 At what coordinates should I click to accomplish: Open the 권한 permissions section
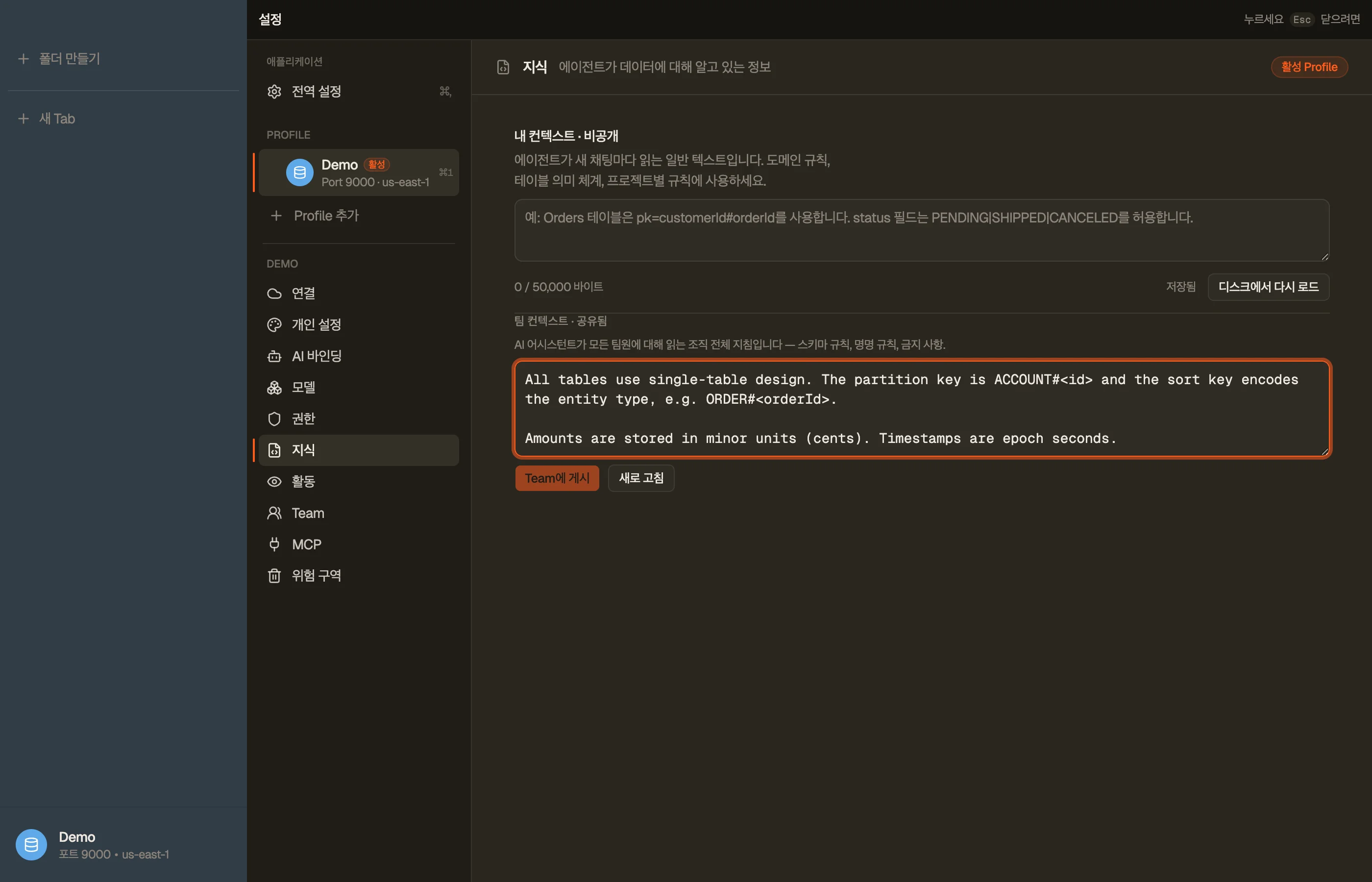[359, 418]
